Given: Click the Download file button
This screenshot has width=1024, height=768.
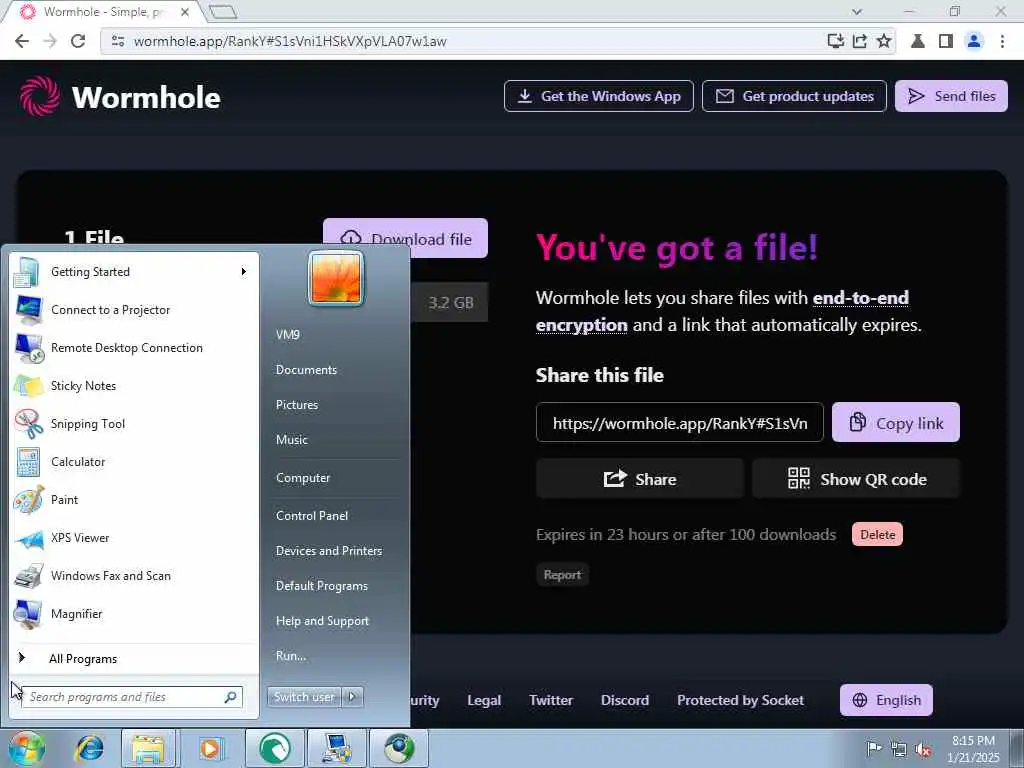Looking at the screenshot, I should pos(405,238).
